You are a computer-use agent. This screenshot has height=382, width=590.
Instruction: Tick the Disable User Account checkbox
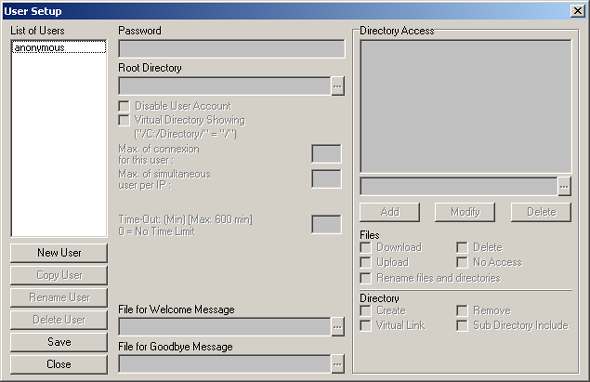click(124, 106)
